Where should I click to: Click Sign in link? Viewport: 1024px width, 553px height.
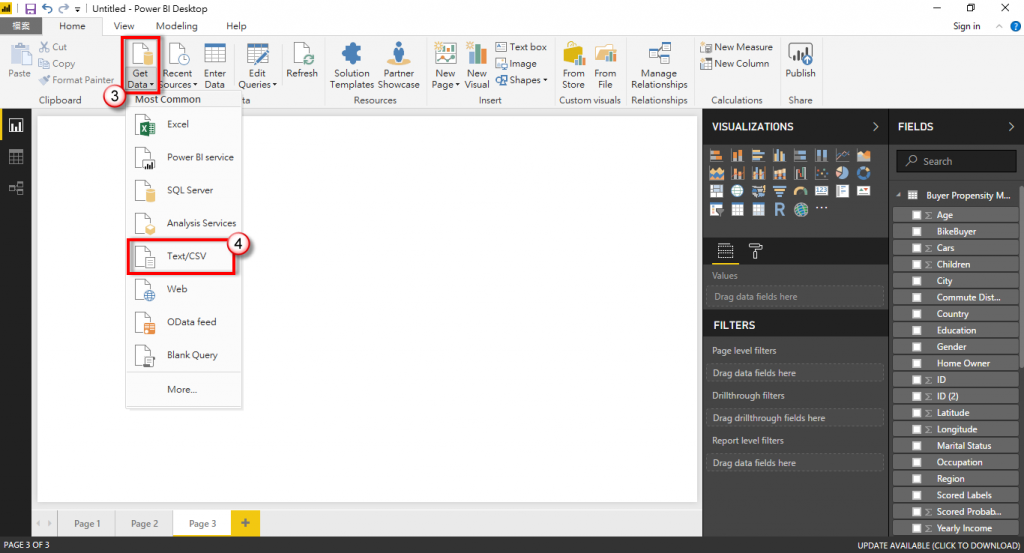click(967, 26)
